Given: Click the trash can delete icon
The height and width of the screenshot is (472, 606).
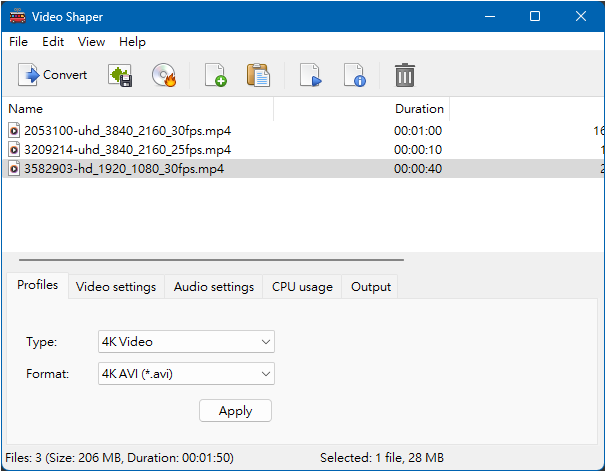Looking at the screenshot, I should tap(405, 75).
